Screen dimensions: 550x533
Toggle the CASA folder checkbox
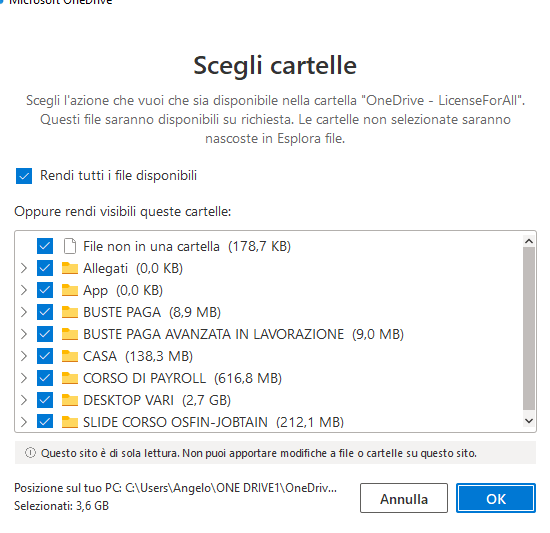coord(45,356)
